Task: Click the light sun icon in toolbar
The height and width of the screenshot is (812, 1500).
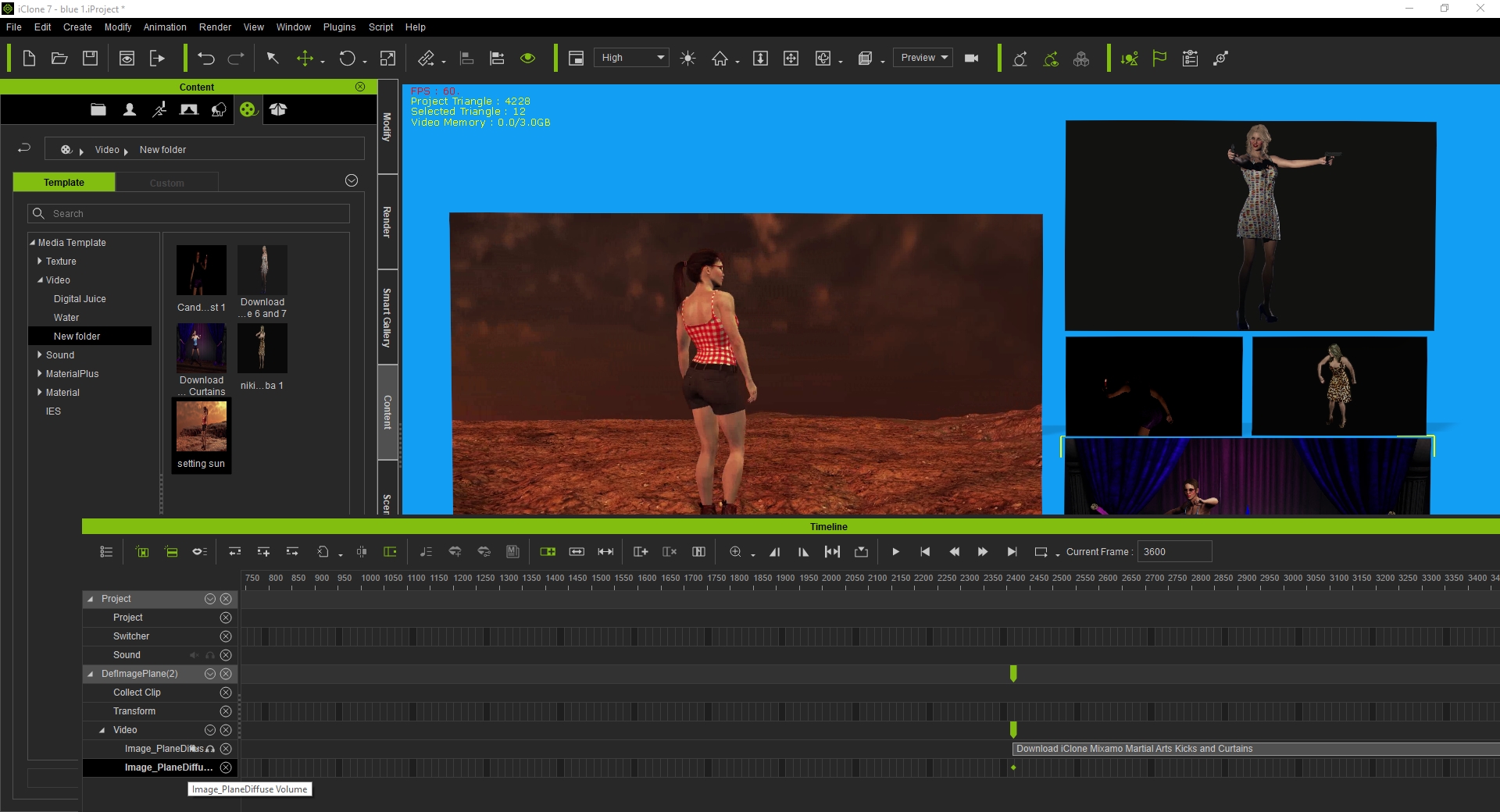Action: tap(687, 59)
